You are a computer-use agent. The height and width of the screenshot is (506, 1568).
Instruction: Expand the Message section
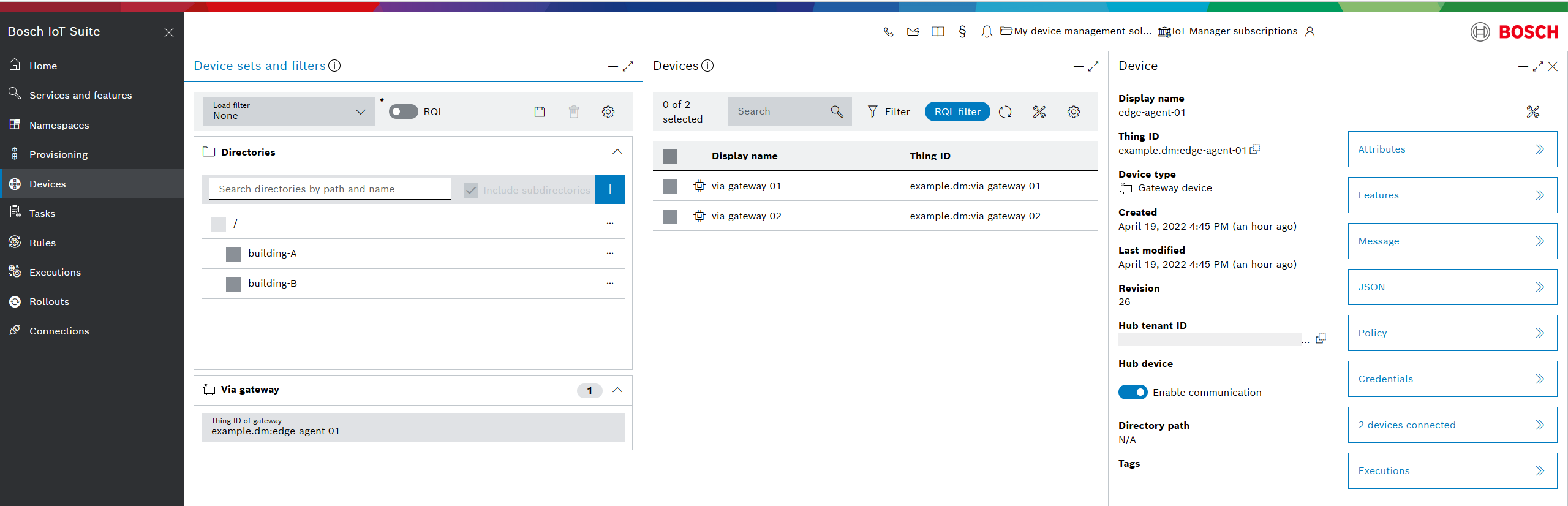pyautogui.click(x=1452, y=241)
